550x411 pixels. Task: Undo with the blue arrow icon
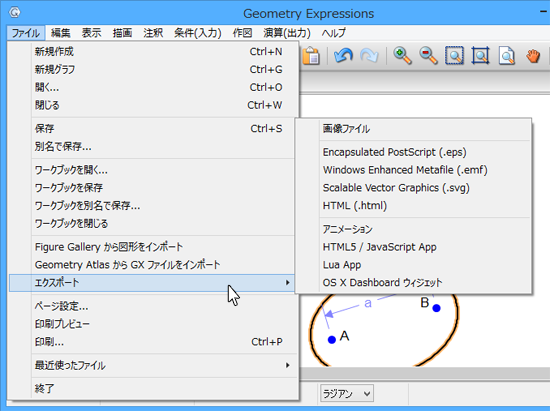tap(343, 56)
